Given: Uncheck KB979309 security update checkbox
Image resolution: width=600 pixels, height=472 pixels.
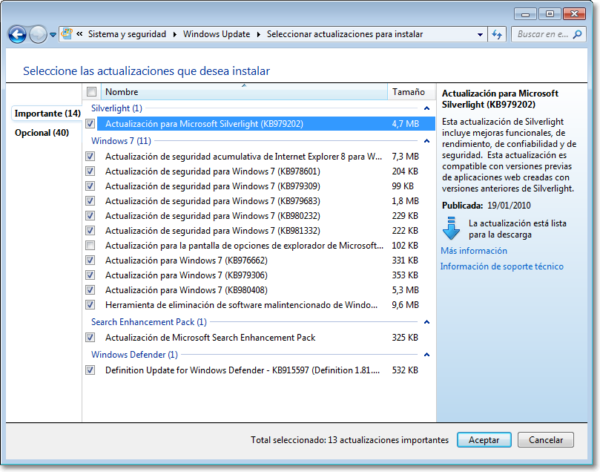Looking at the screenshot, I should coord(90,186).
